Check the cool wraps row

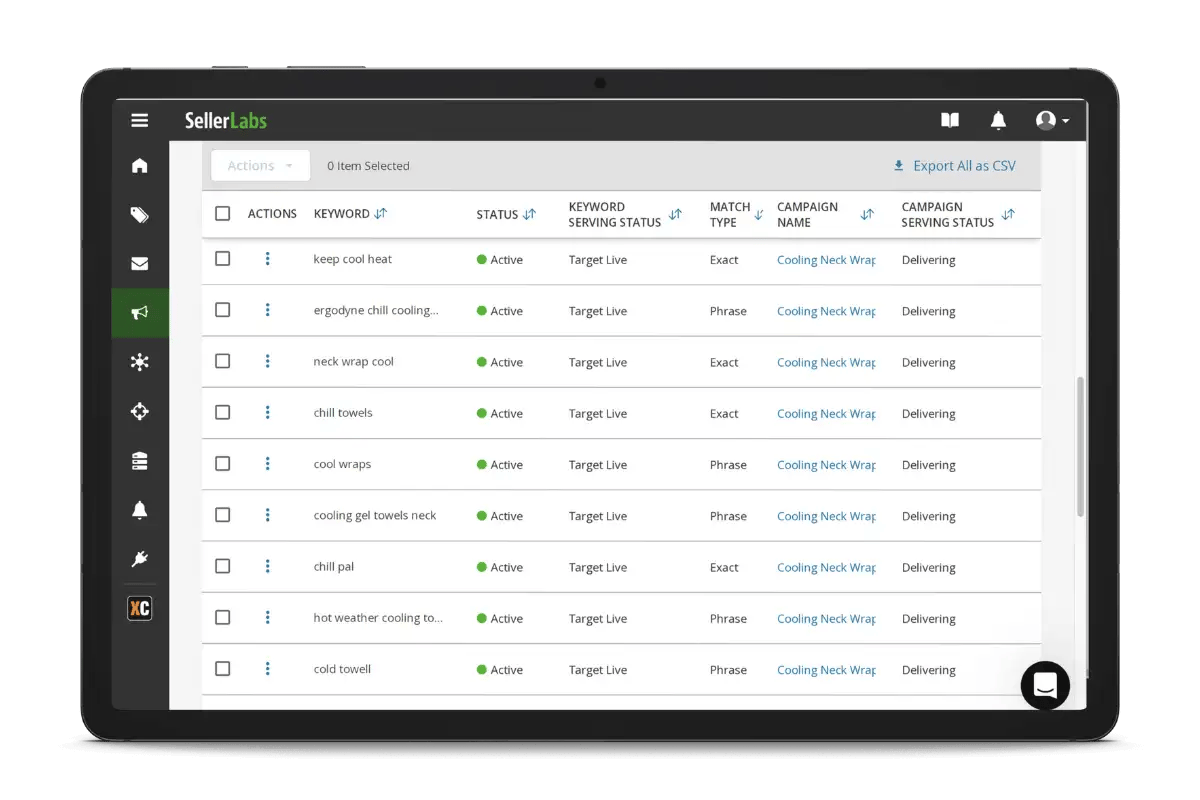tap(223, 464)
